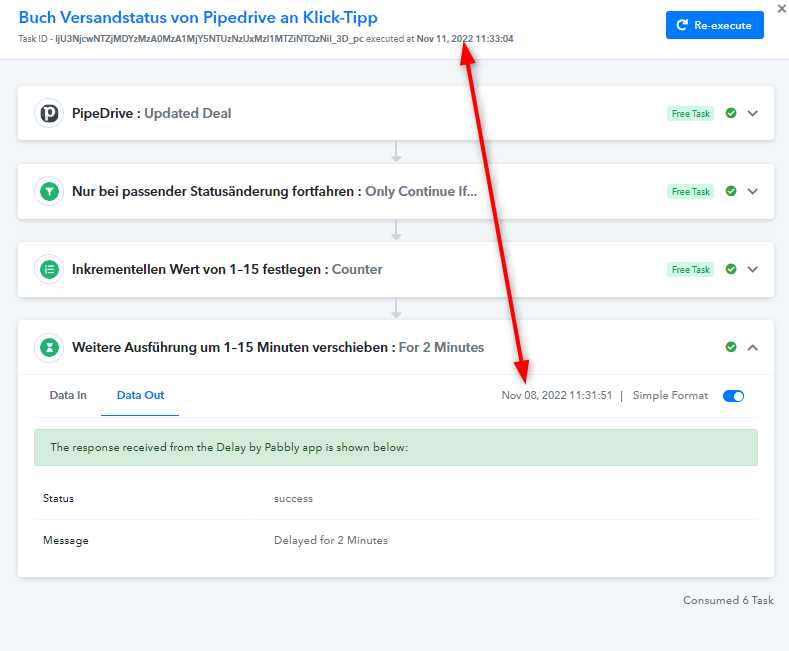Toggle the Simple Format switch

pyautogui.click(x=733, y=396)
